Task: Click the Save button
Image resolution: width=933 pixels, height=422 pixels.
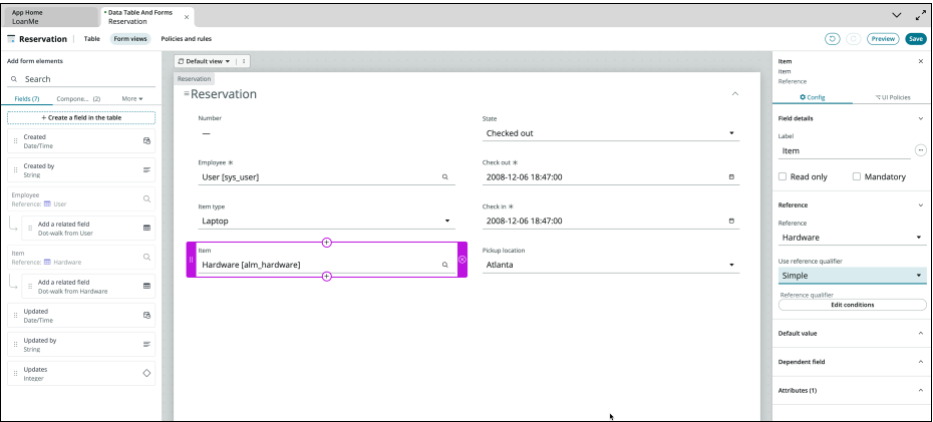Action: pos(915,39)
